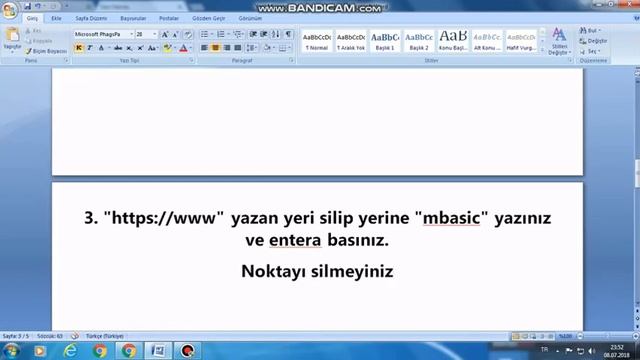Viewport: 640px width, 360px height.
Task: Apply the Alt Konu style
Action: (x=487, y=41)
